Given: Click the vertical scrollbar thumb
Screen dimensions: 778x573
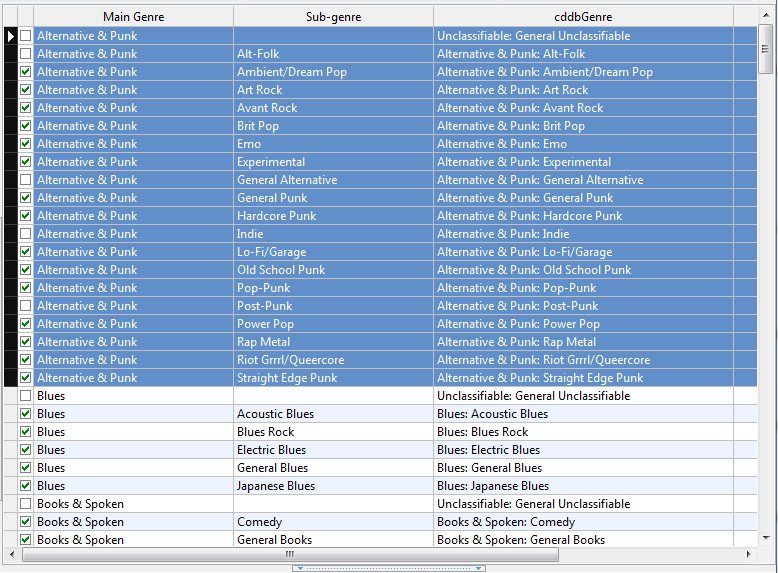Looking at the screenshot, I should coord(765,49).
